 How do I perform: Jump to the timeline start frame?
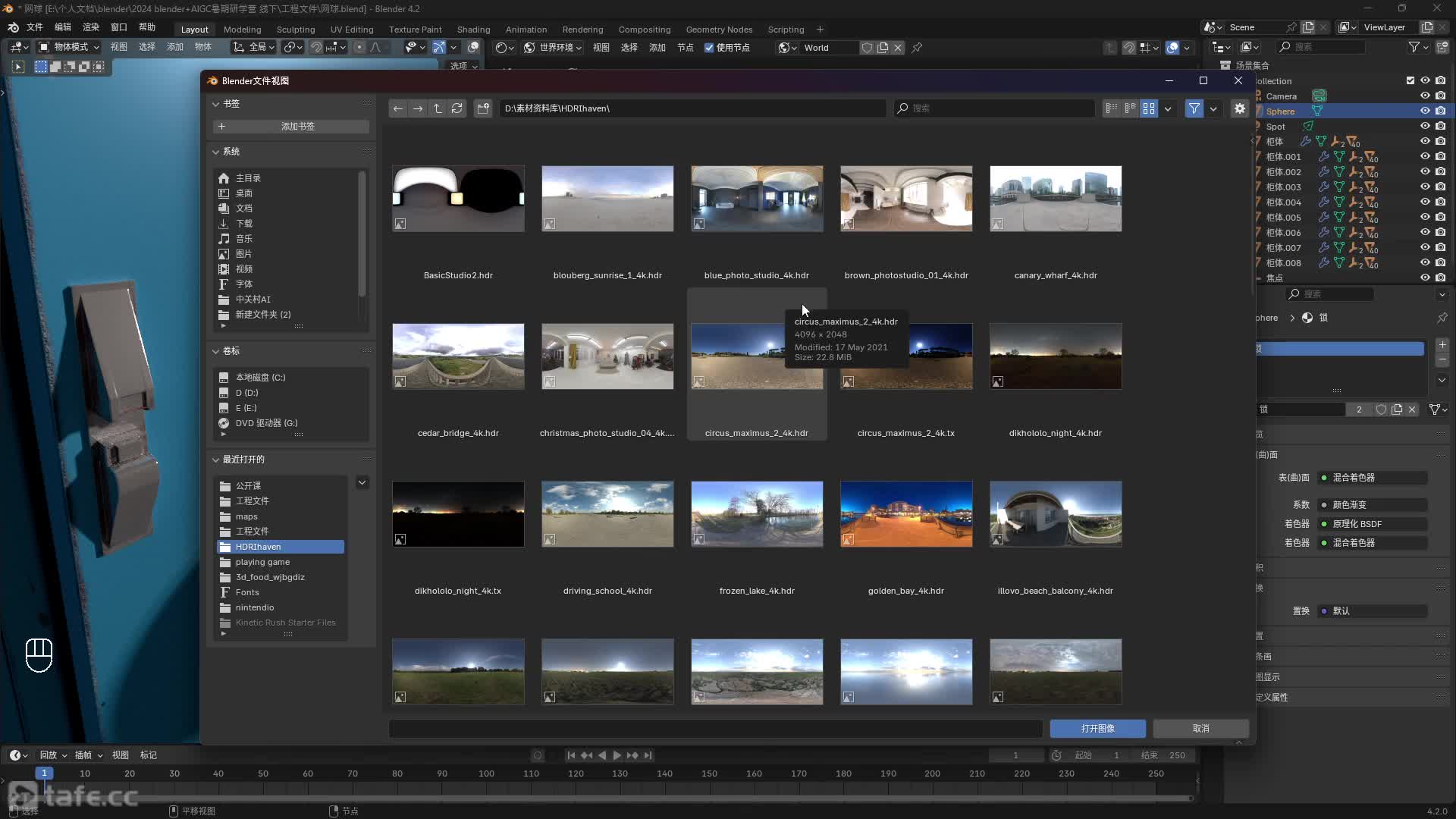[571, 755]
